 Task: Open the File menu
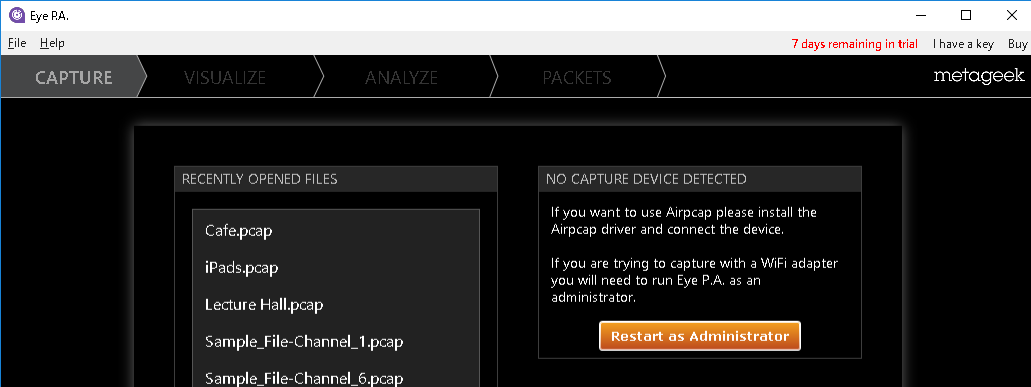coord(17,43)
